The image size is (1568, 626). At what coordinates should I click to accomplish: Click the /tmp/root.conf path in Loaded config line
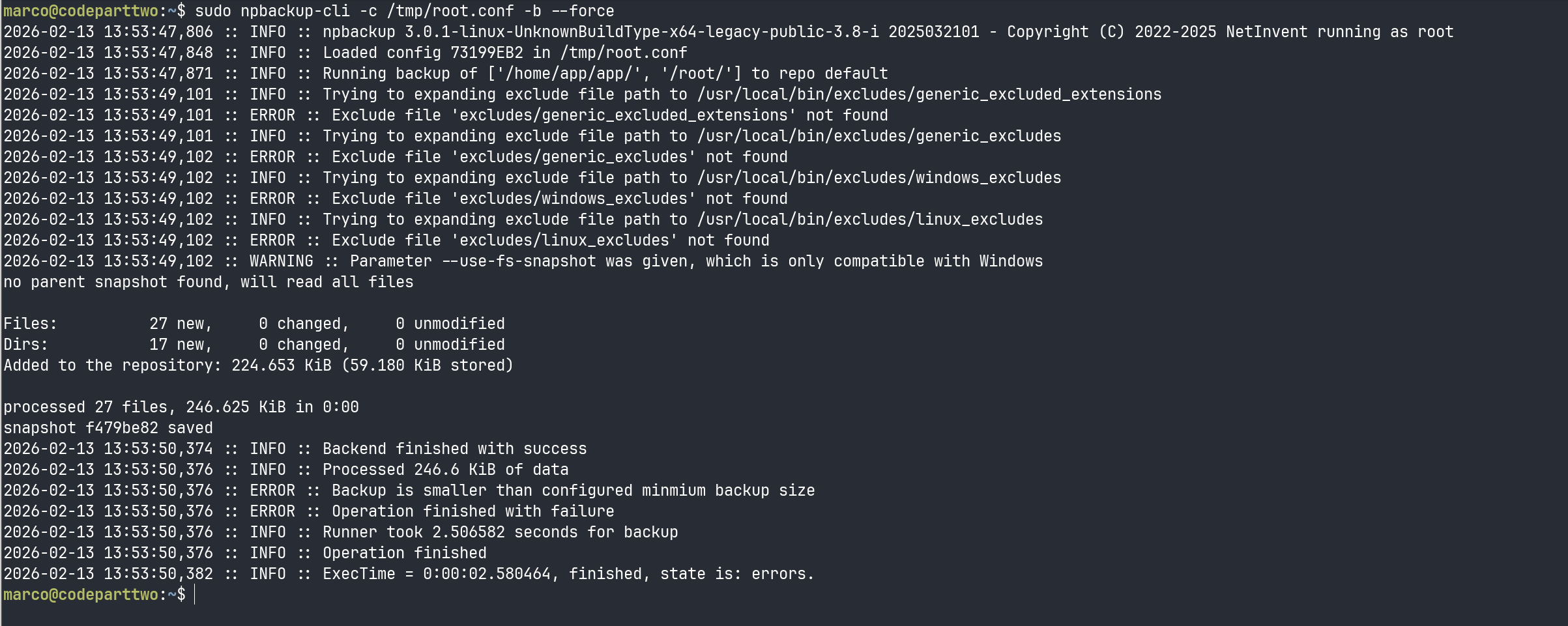pos(623,53)
